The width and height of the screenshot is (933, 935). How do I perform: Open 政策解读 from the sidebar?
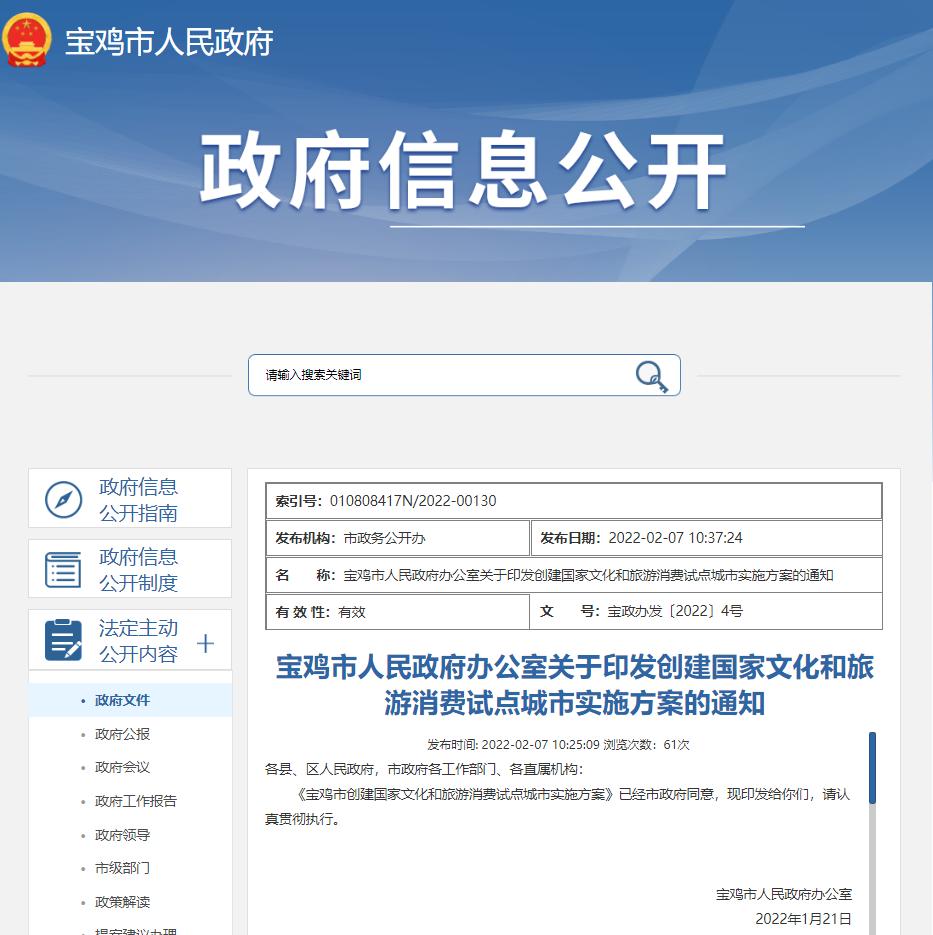pyautogui.click(x=122, y=902)
